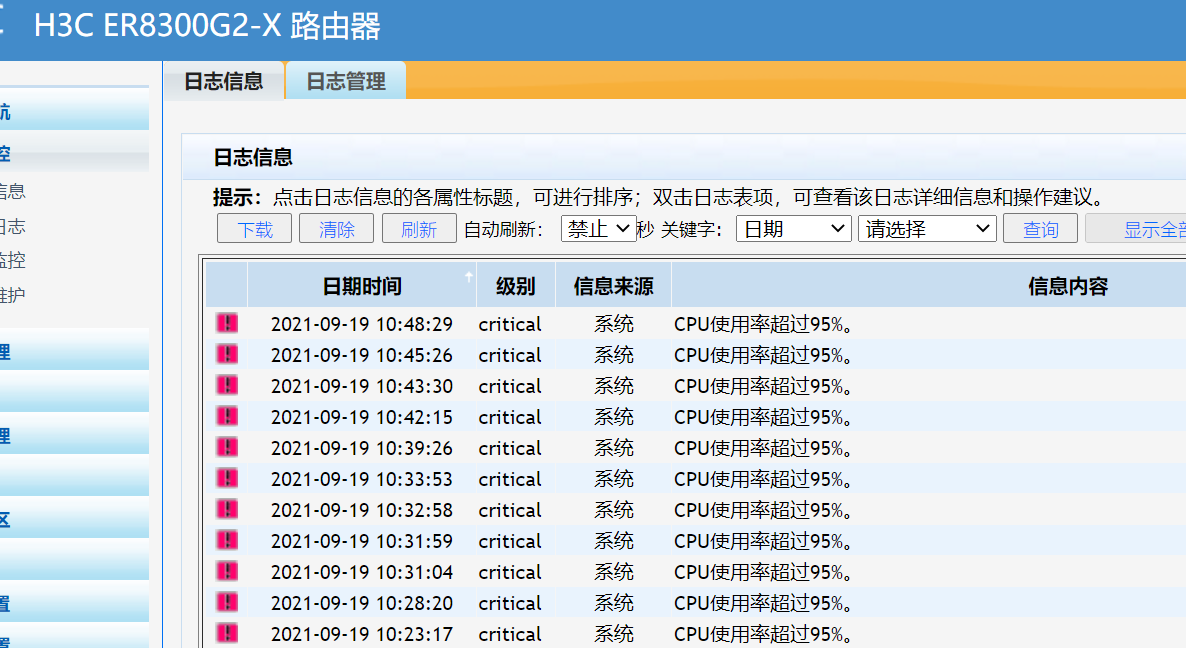
Task: Switch to the 日志信息 tab
Action: pyautogui.click(x=223, y=81)
